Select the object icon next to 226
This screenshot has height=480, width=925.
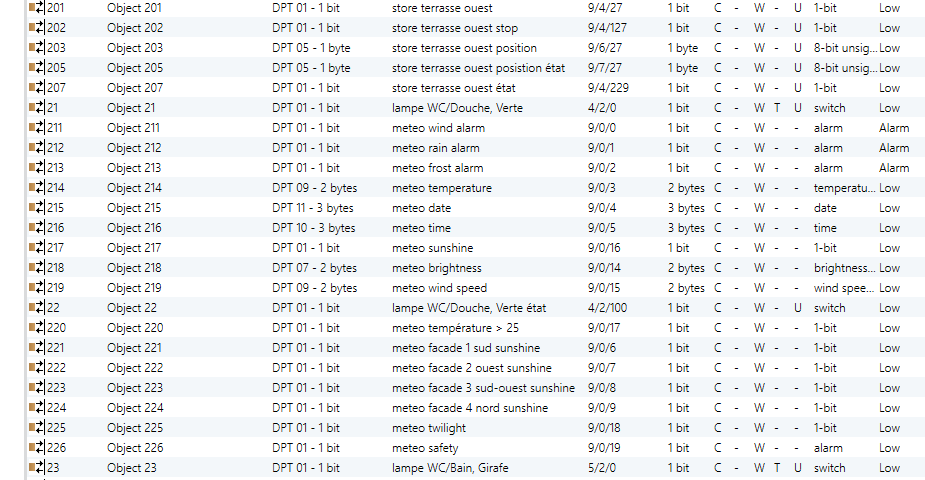[37, 448]
